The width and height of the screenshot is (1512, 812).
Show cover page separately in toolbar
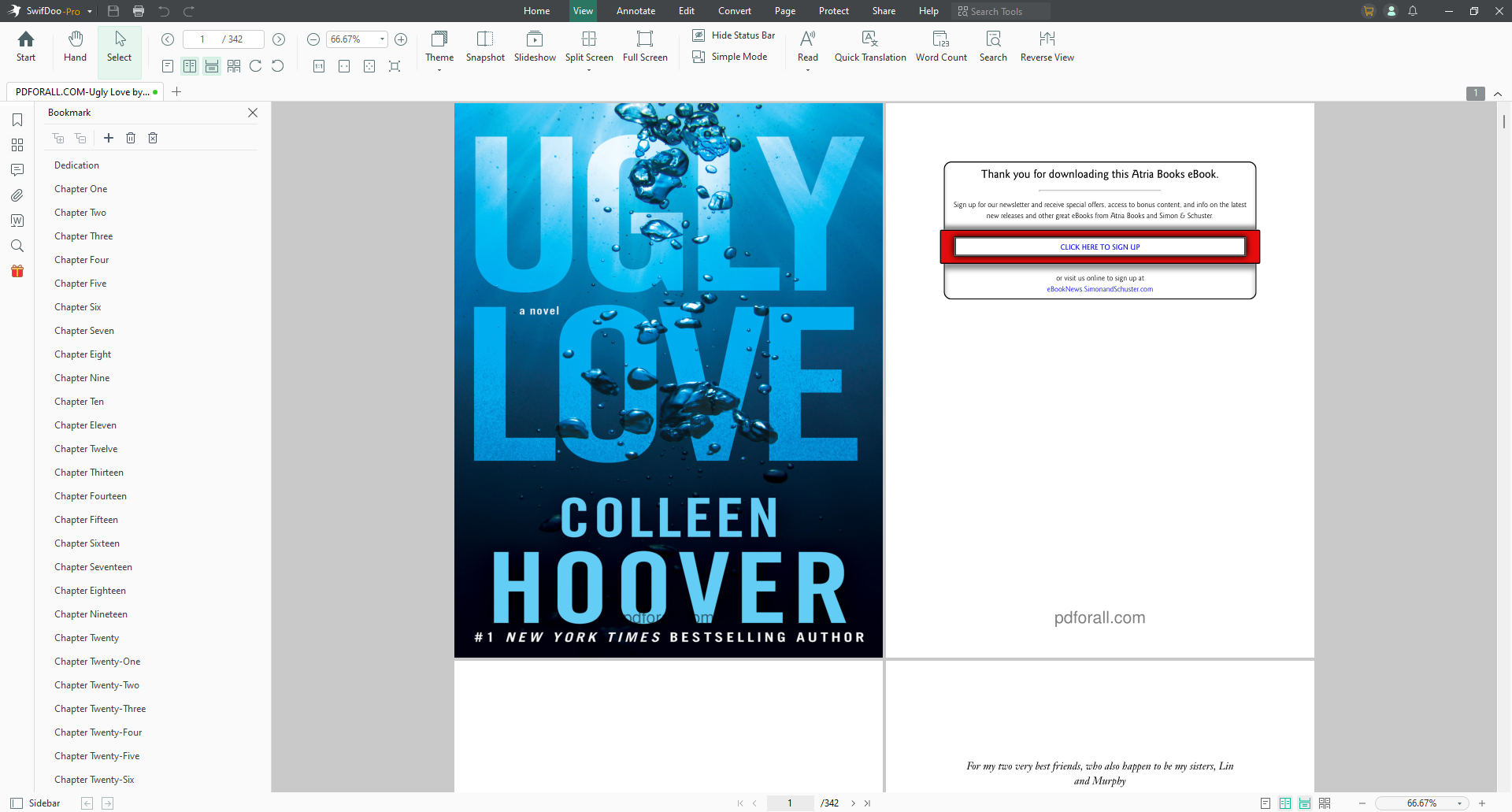click(x=234, y=66)
